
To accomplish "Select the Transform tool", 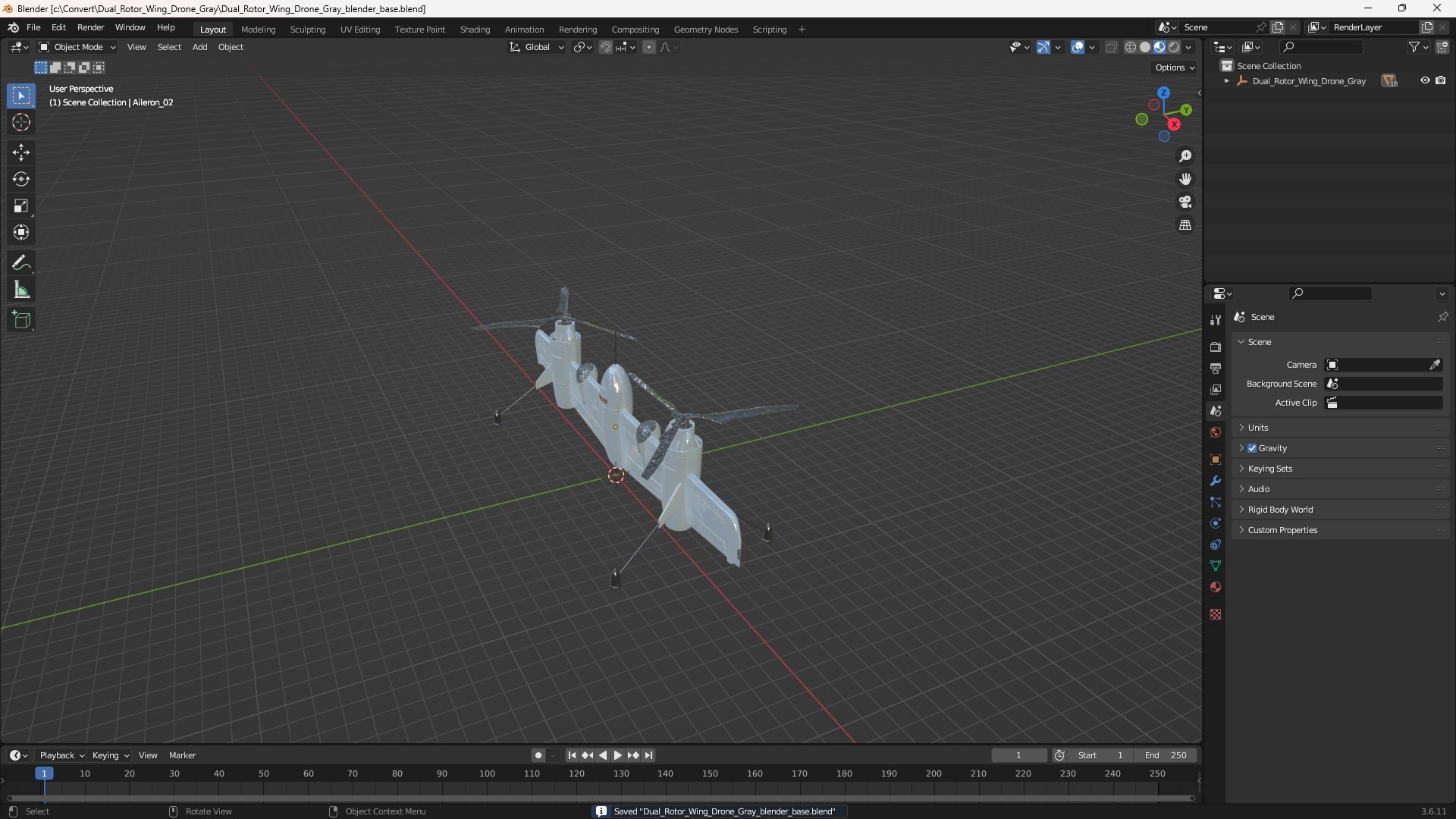I will [x=21, y=232].
